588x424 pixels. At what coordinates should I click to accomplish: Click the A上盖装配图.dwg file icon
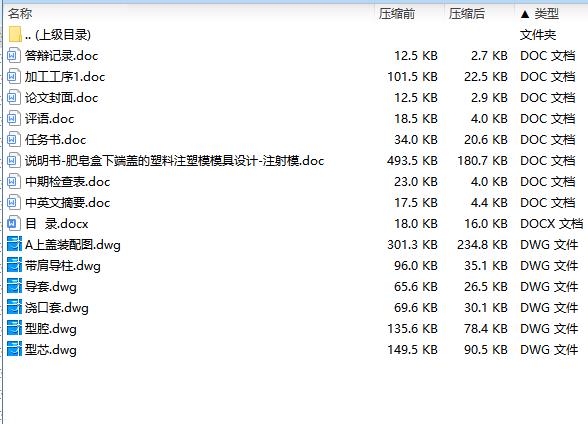(x=14, y=244)
